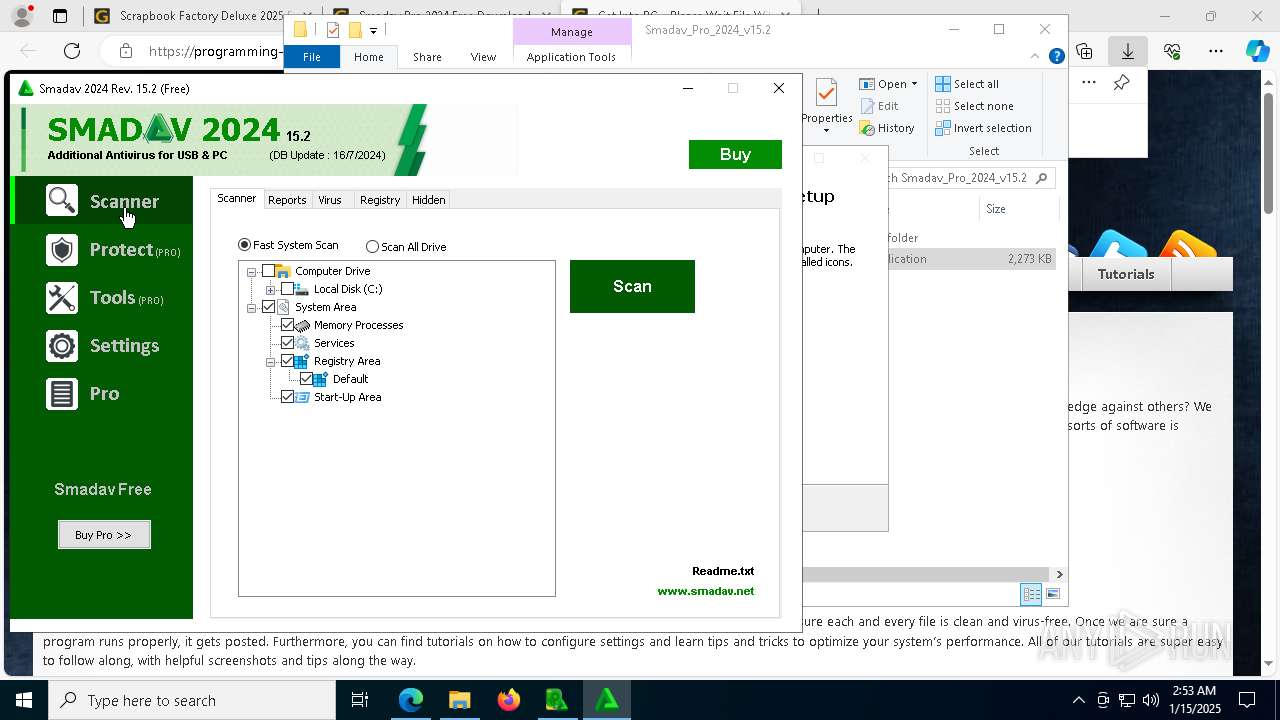The width and height of the screenshot is (1280, 720).
Task: Open Task View on taskbar
Action: pos(360,700)
